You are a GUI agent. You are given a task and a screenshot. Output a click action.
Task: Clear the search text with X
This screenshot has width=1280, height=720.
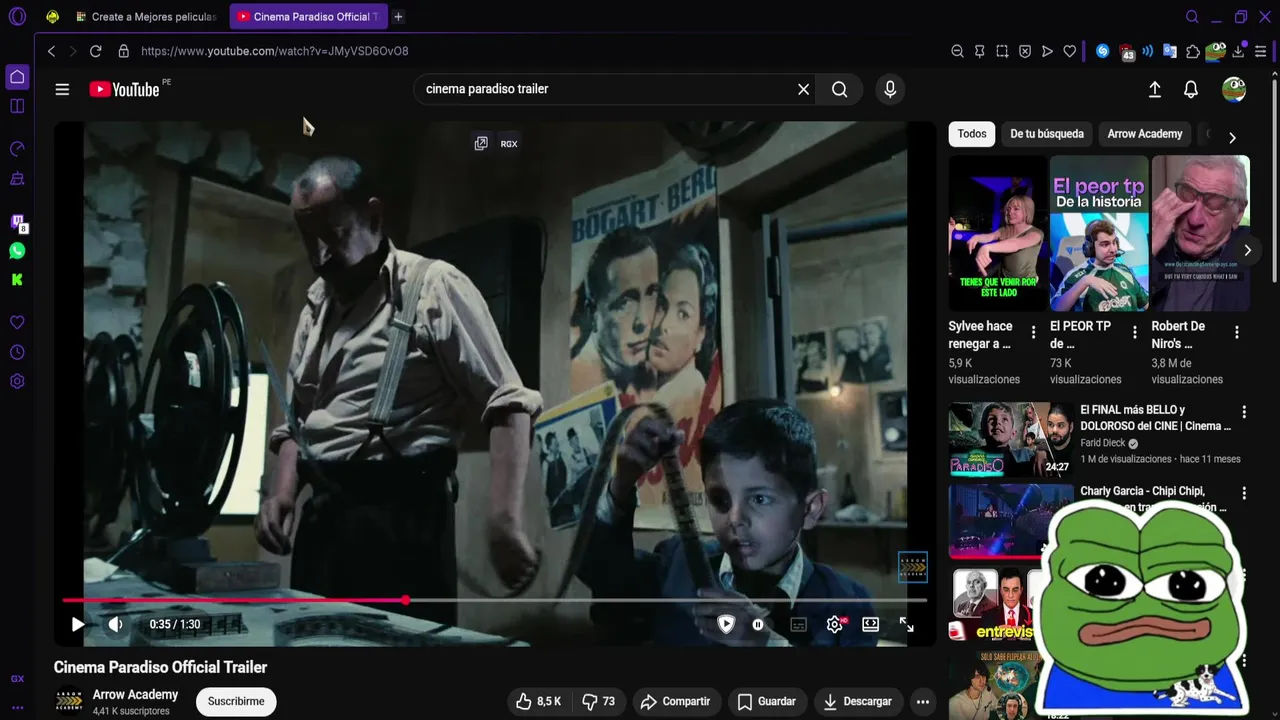803,89
